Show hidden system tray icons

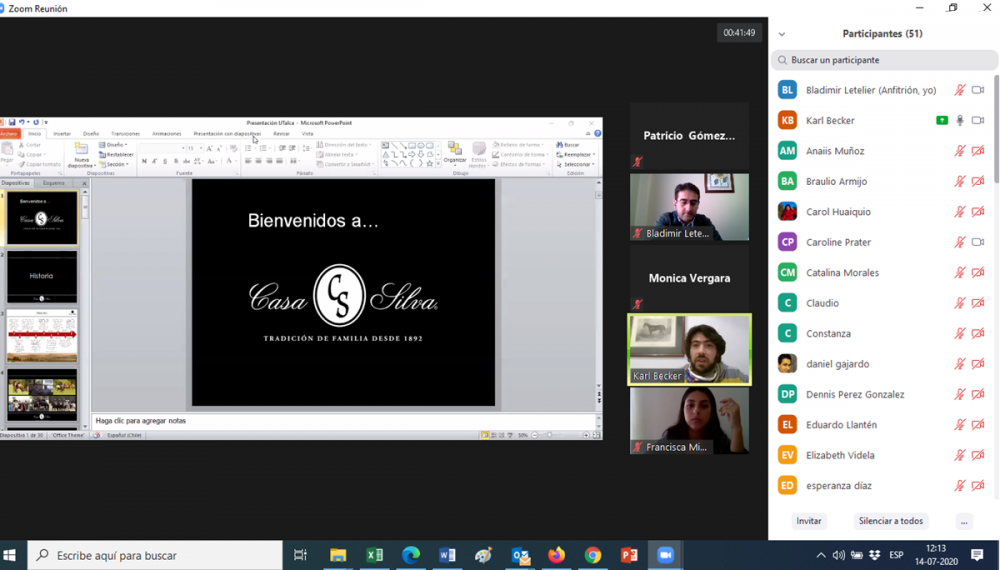pyautogui.click(x=821, y=555)
